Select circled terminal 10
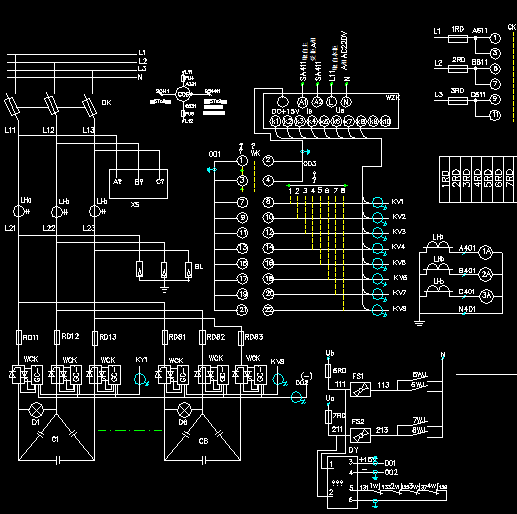The height and width of the screenshot is (514, 517). 268,218
